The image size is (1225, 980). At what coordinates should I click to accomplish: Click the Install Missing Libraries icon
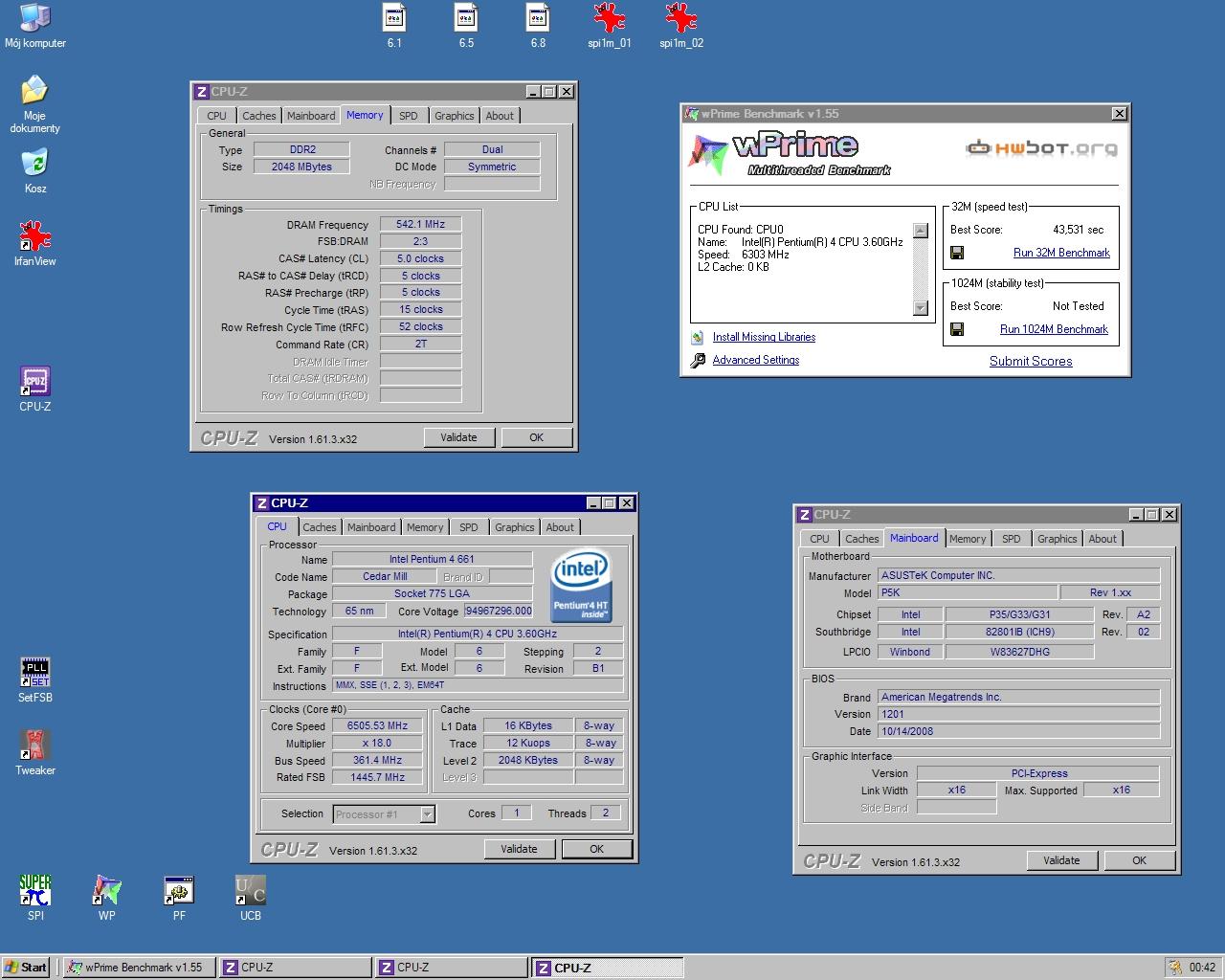(698, 338)
